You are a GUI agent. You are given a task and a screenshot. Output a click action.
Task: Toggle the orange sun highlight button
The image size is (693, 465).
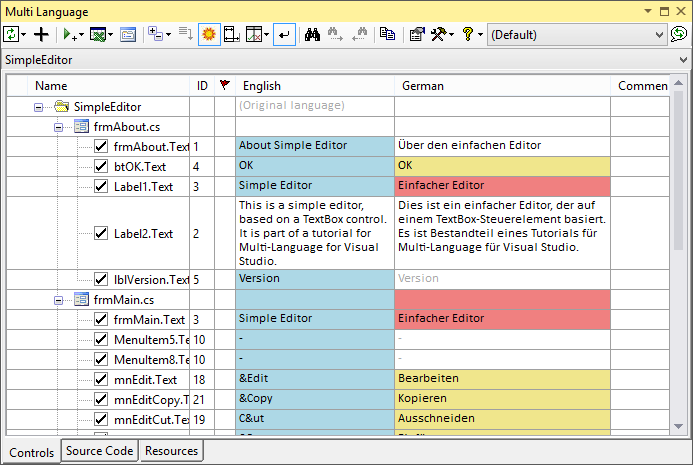tap(209, 34)
